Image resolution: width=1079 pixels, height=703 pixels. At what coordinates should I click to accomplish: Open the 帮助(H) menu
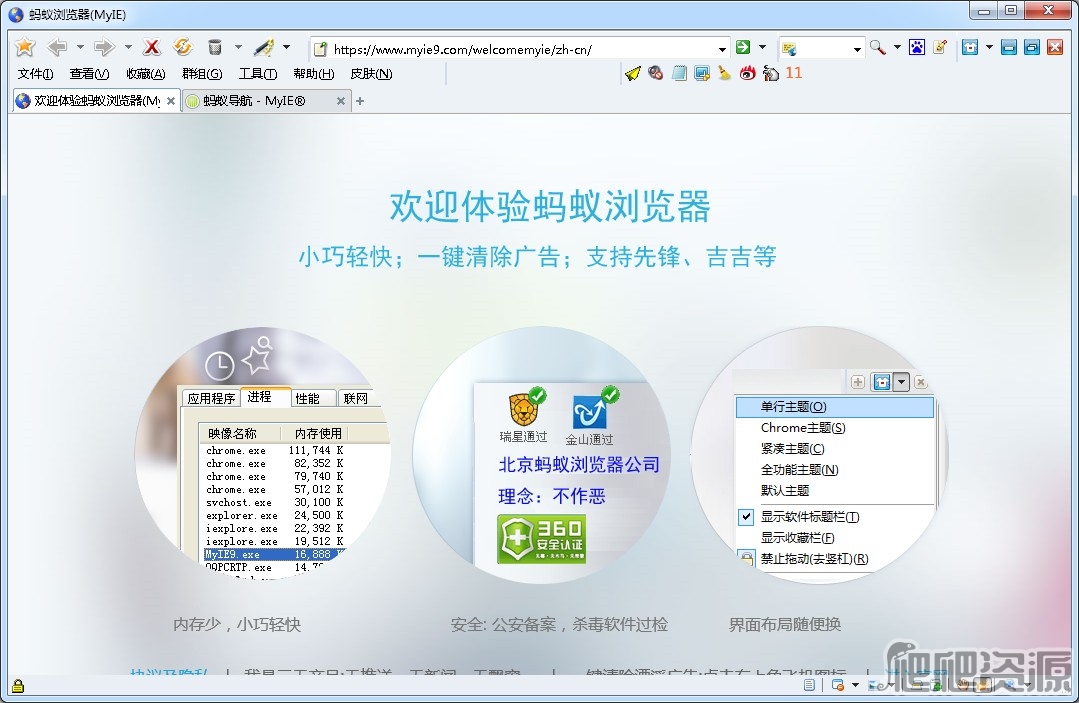tap(314, 74)
